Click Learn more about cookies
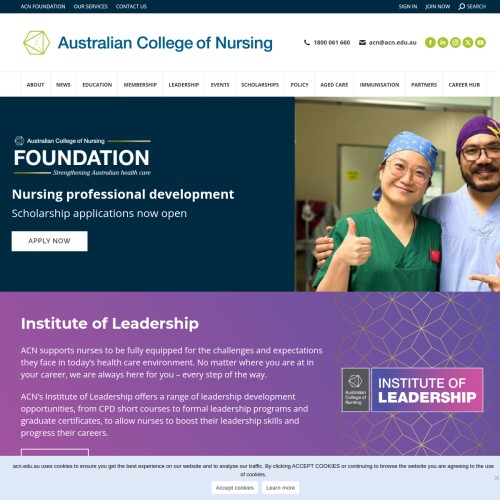Image resolution: width=500 pixels, height=500 pixels. 280,488
